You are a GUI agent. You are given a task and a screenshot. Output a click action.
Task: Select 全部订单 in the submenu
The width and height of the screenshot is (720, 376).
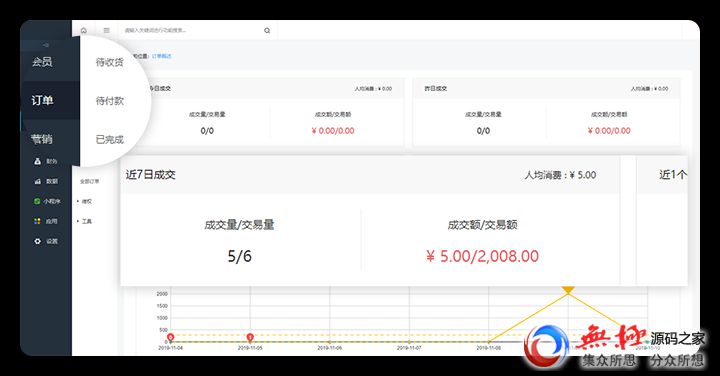[x=90, y=181]
